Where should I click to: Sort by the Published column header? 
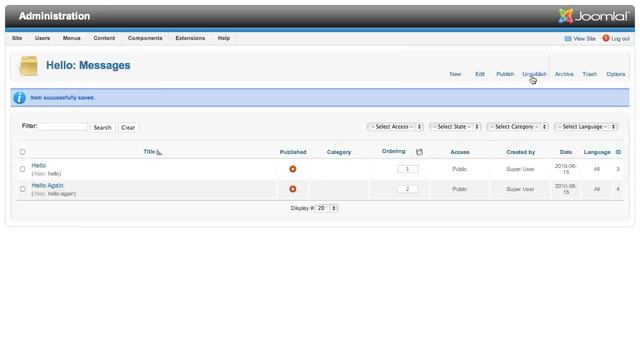[x=293, y=152]
